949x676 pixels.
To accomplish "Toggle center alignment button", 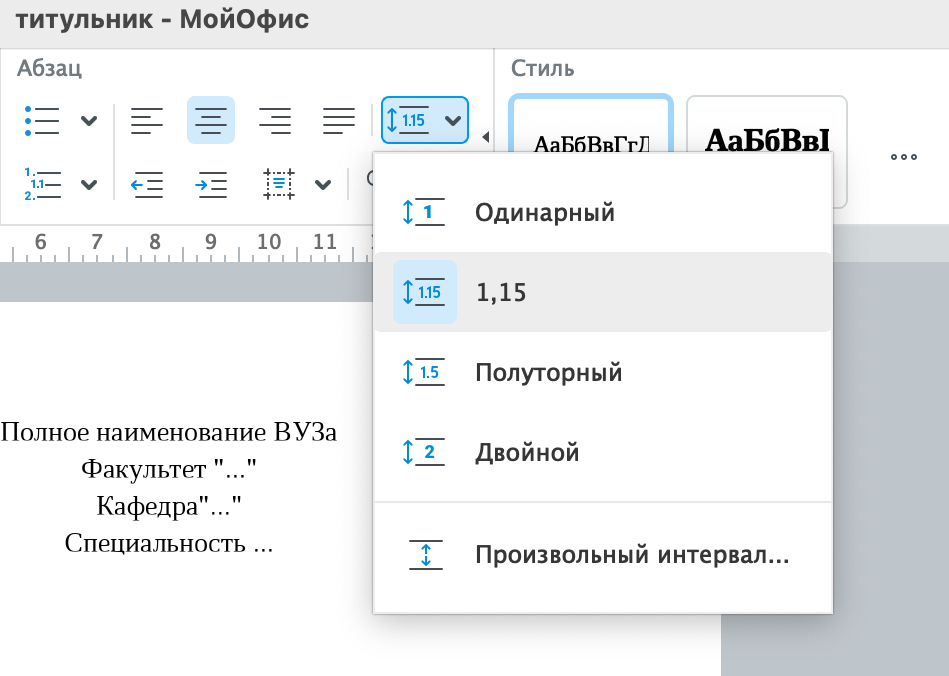I will [x=211, y=120].
